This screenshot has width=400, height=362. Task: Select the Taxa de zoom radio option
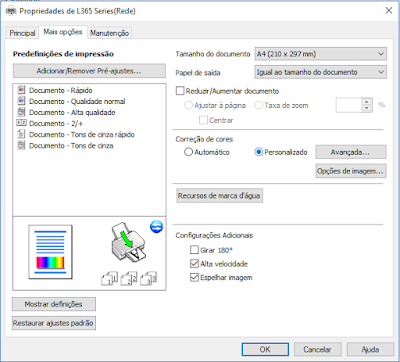pos(258,105)
